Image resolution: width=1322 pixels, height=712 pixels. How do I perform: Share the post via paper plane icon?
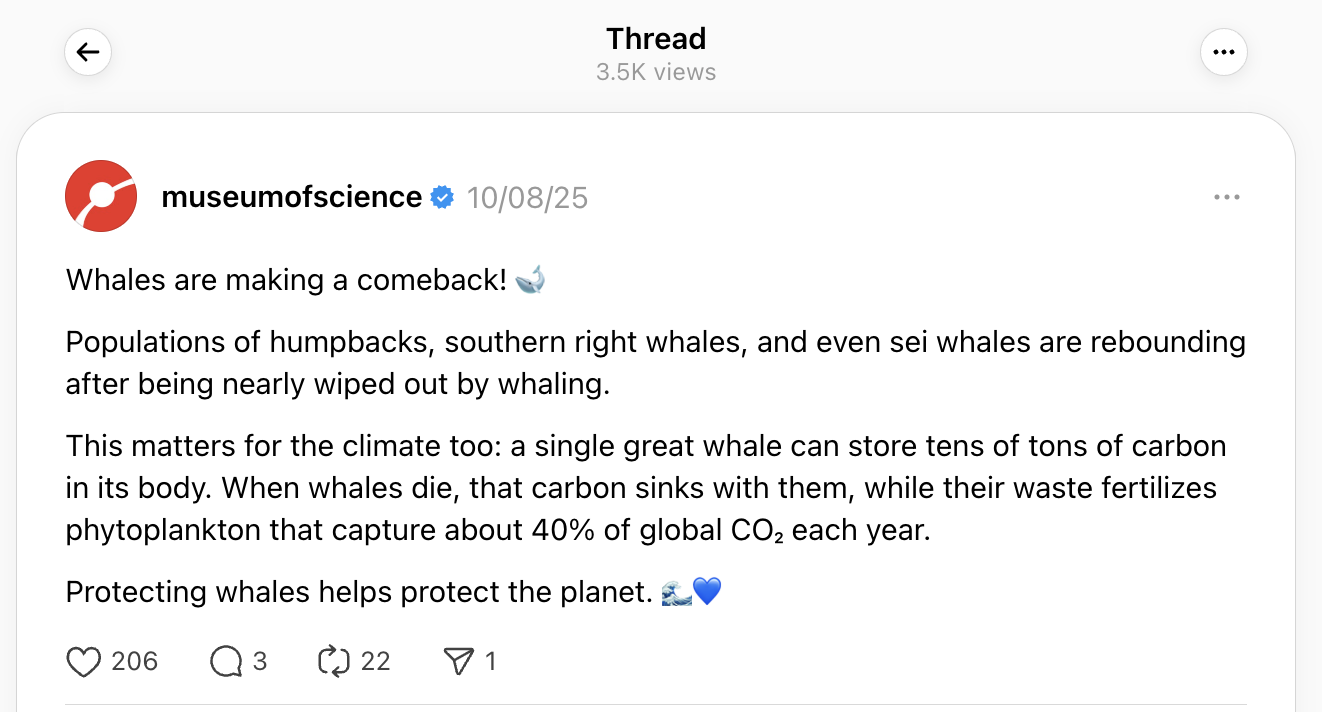(458, 661)
